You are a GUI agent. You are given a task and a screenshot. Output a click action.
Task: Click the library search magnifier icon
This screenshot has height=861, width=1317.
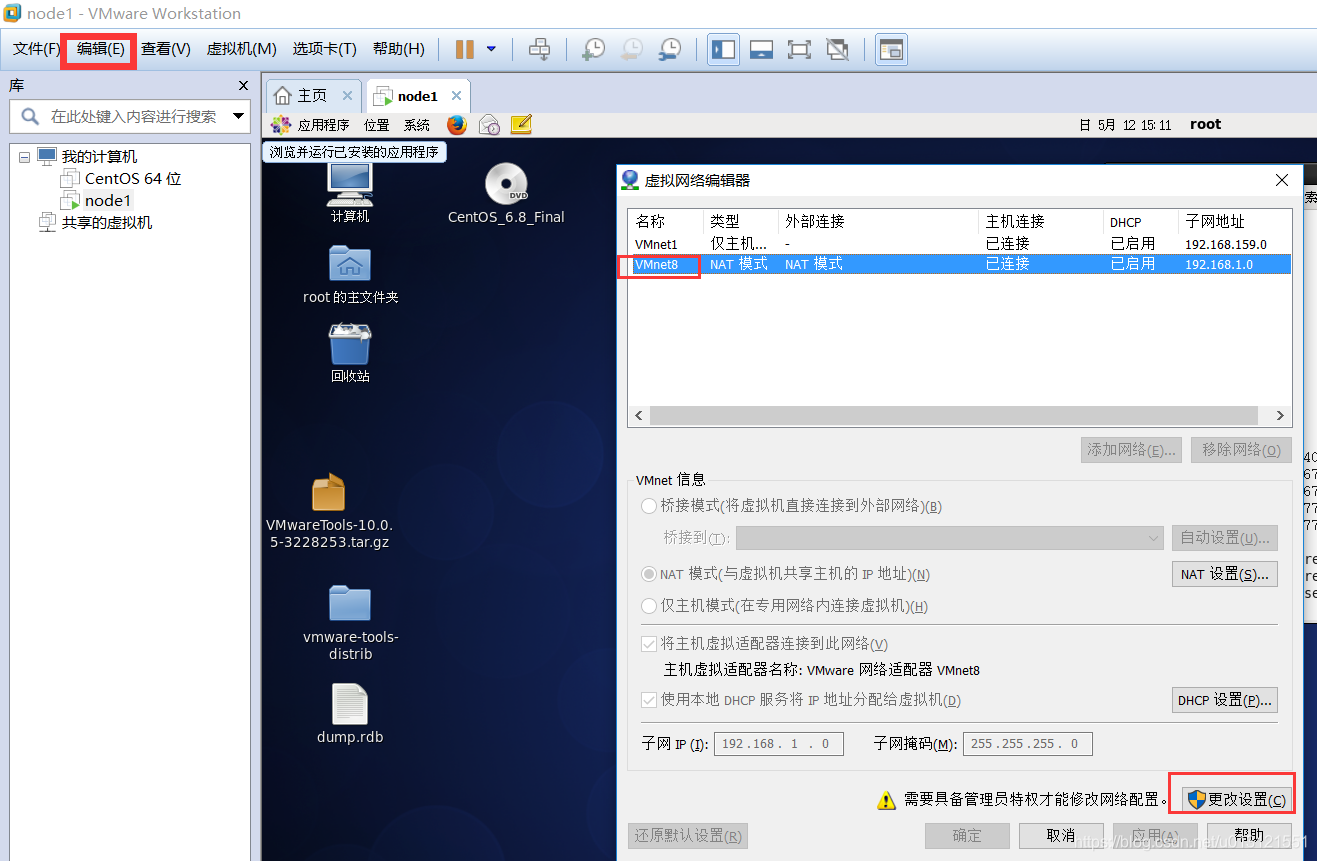(30, 116)
